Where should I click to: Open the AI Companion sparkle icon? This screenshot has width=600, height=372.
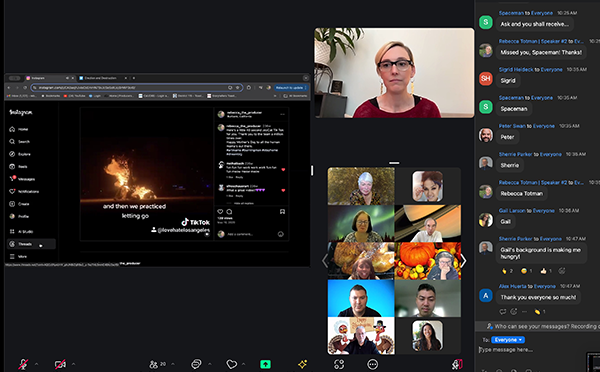(x=302, y=364)
